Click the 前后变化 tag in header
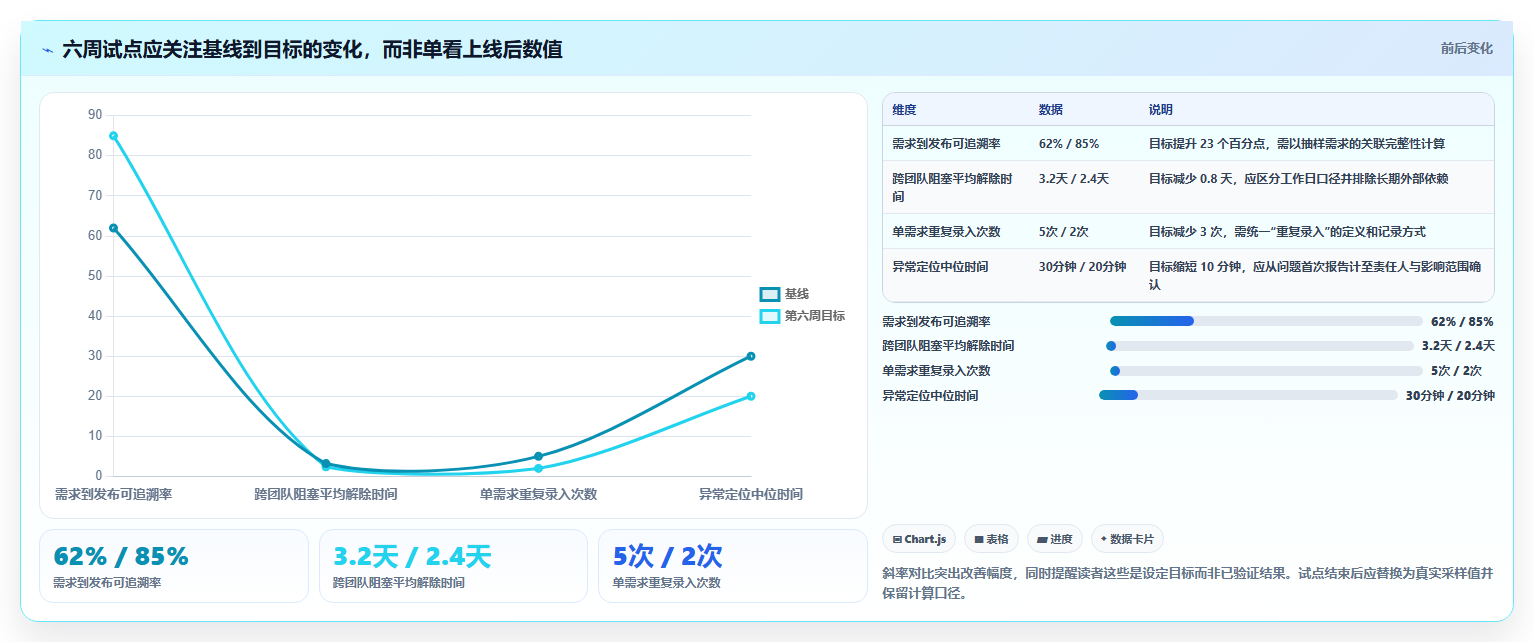 pyautogui.click(x=1466, y=48)
